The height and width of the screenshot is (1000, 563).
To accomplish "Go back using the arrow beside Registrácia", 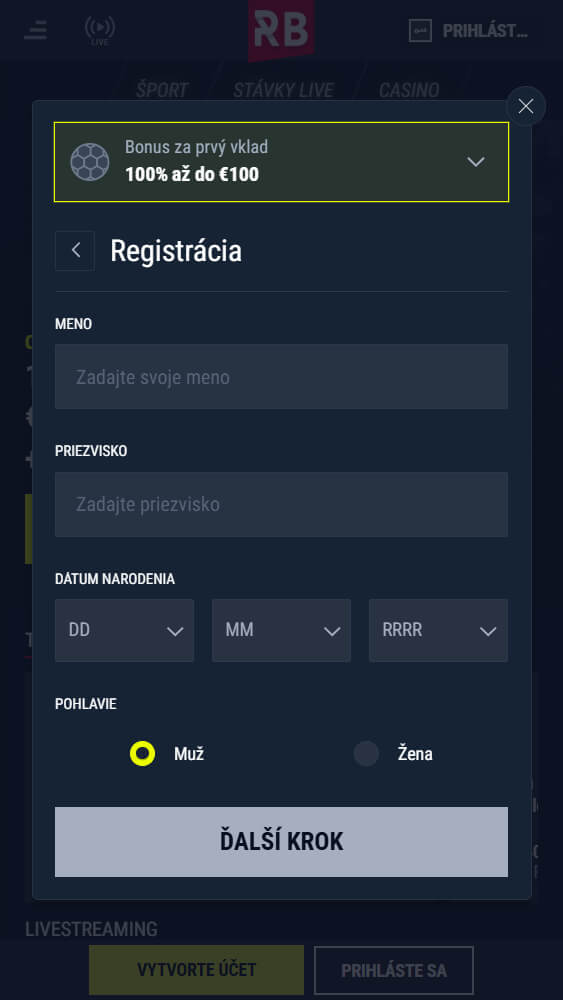I will (75, 251).
